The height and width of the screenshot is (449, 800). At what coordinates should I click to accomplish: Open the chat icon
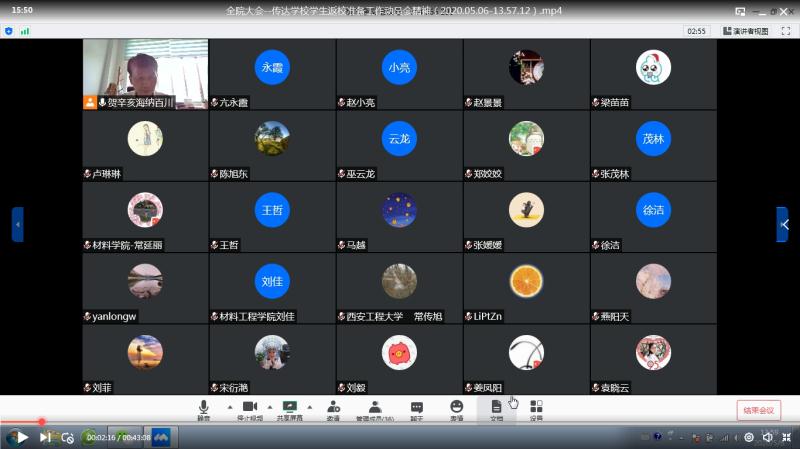417,409
